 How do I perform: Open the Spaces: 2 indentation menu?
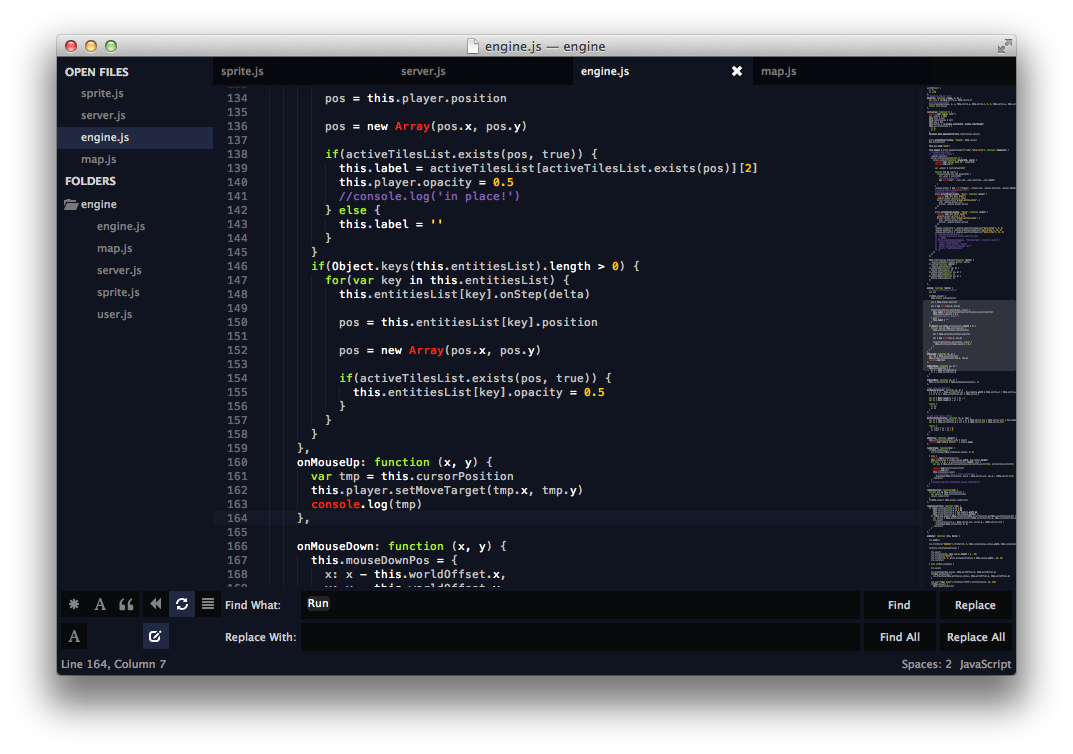(926, 664)
